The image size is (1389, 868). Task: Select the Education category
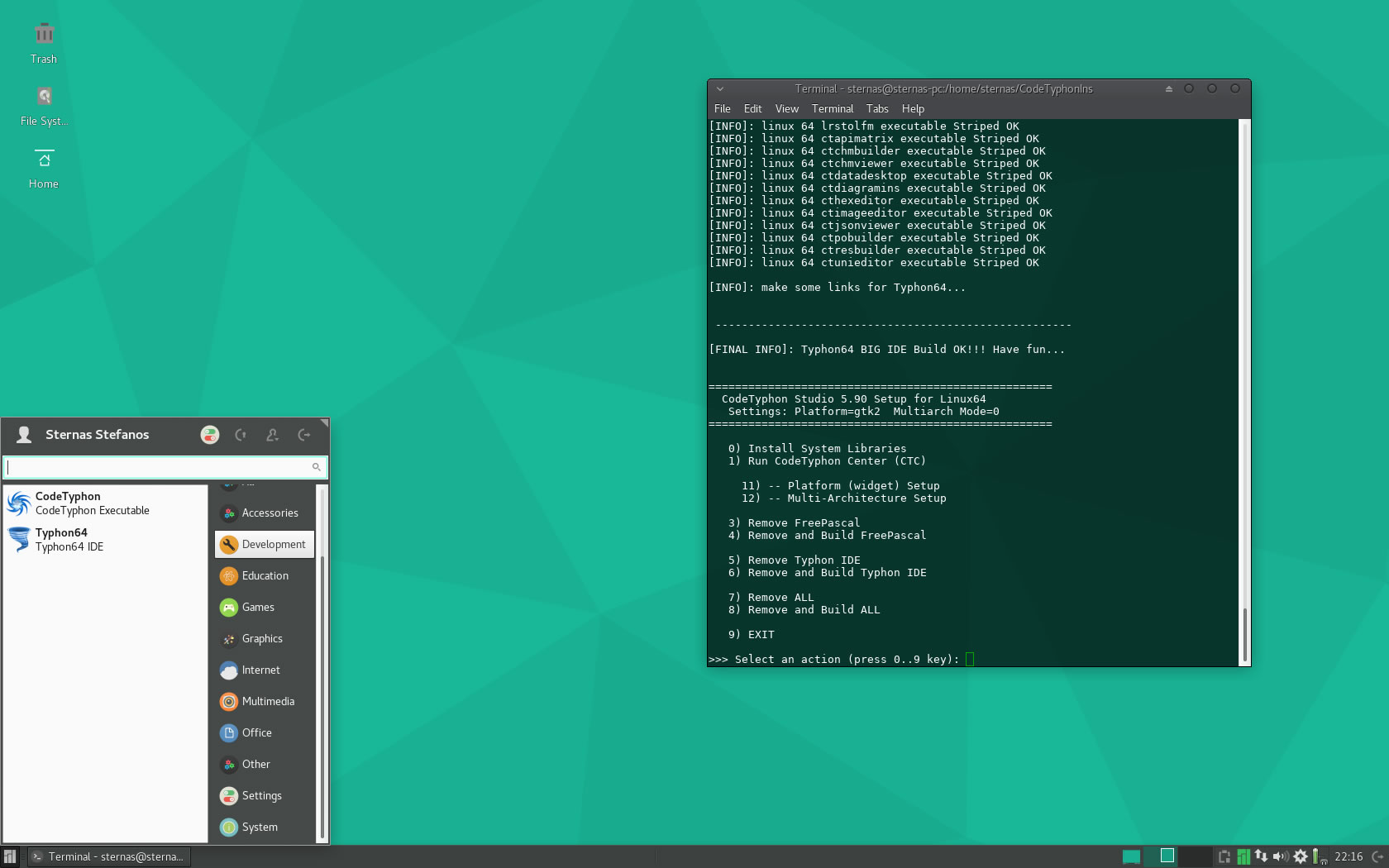[265, 576]
